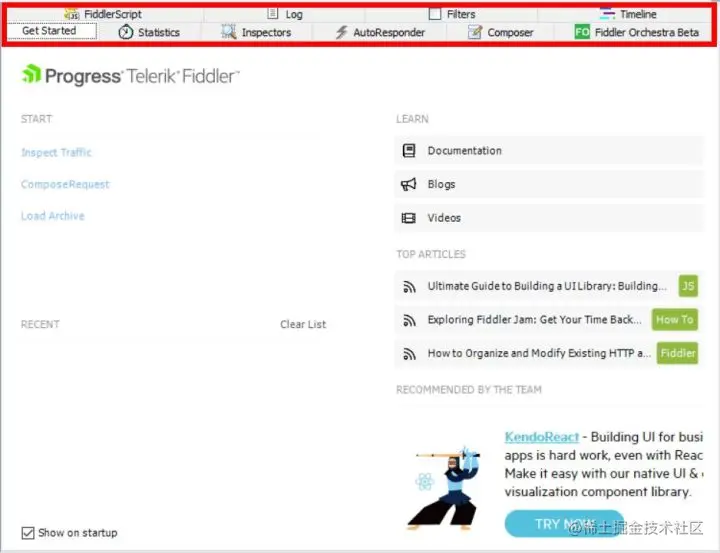Open the Documentation learn item
The height and width of the screenshot is (553, 720).
tap(549, 150)
